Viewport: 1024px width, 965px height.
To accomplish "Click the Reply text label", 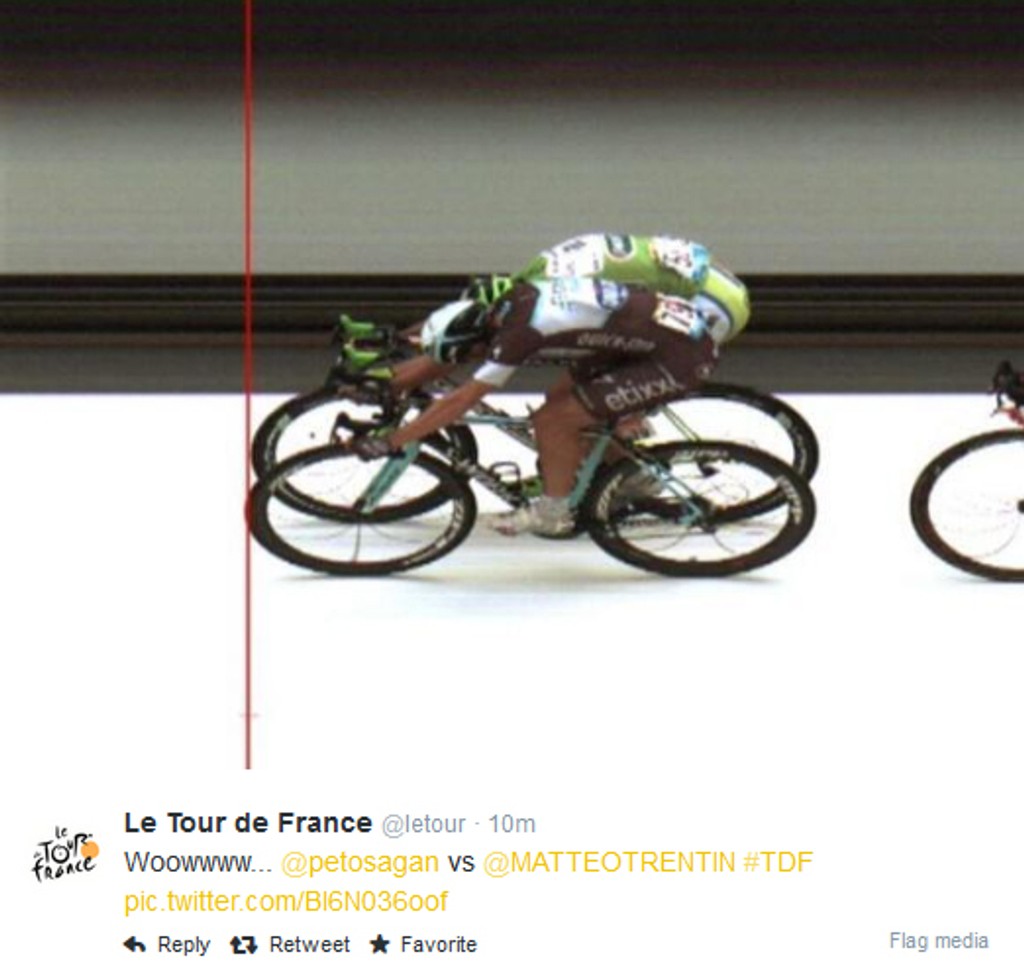I will click(184, 945).
